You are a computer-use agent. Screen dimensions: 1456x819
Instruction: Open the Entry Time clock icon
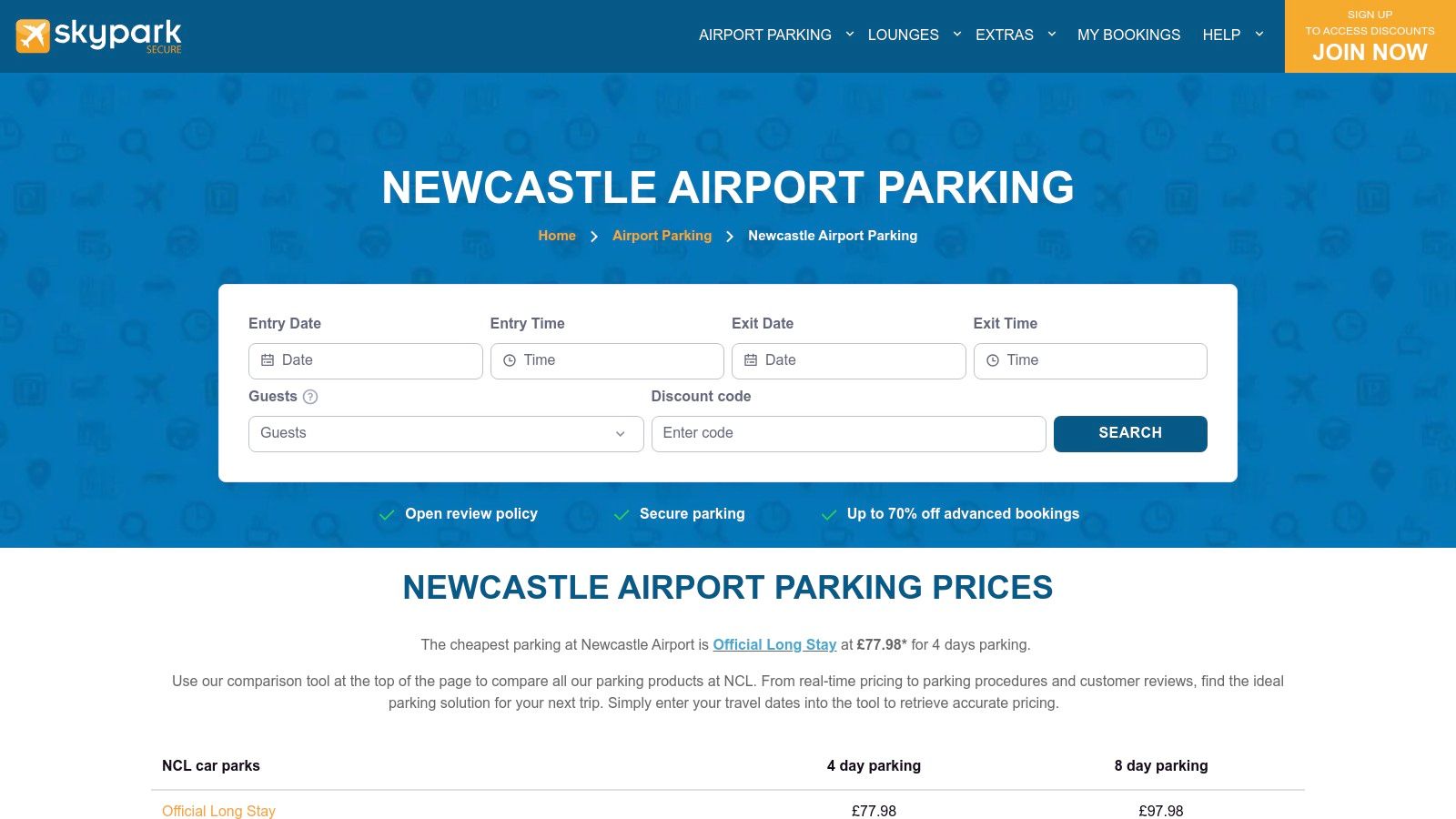509,360
